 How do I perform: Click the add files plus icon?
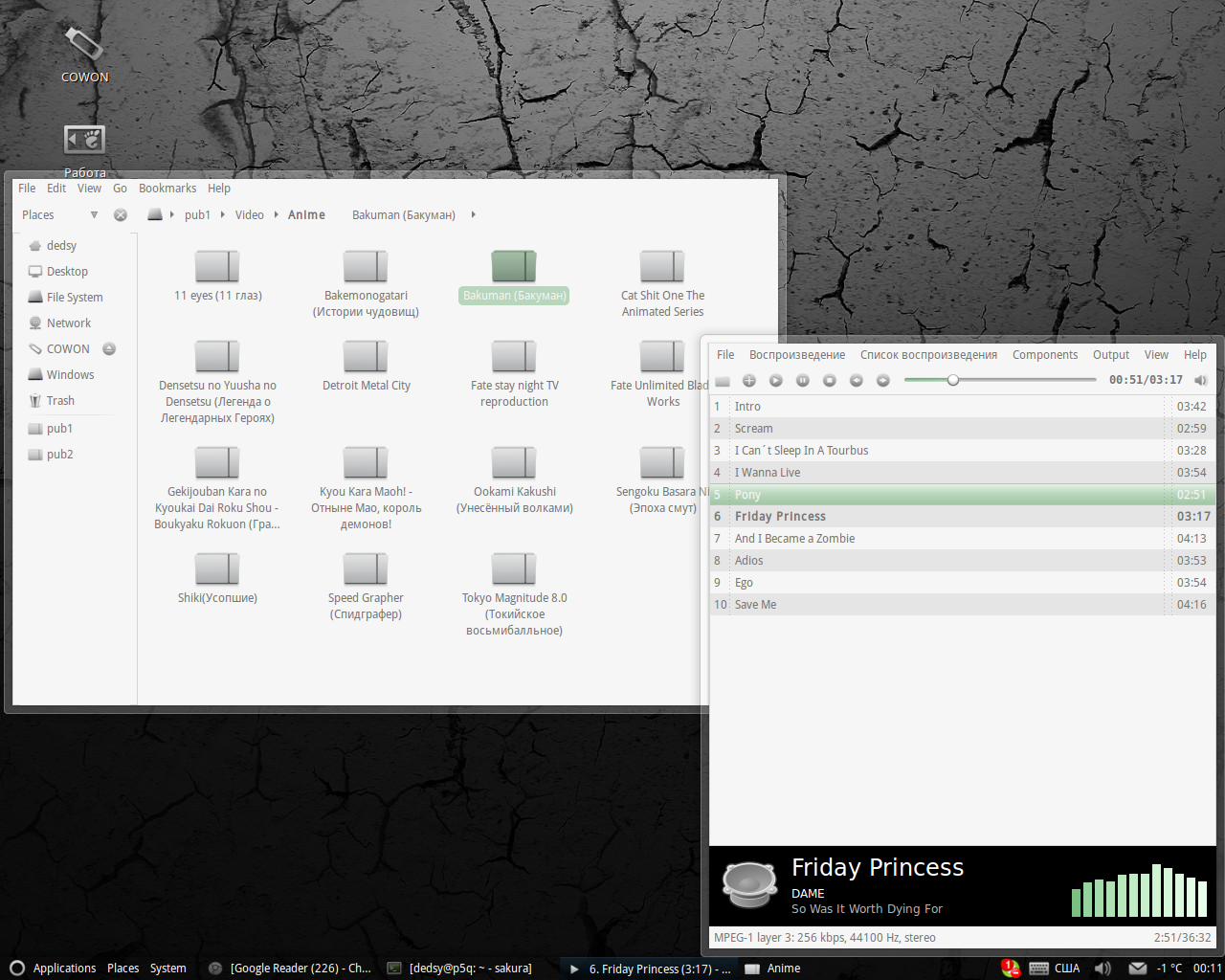pos(749,381)
